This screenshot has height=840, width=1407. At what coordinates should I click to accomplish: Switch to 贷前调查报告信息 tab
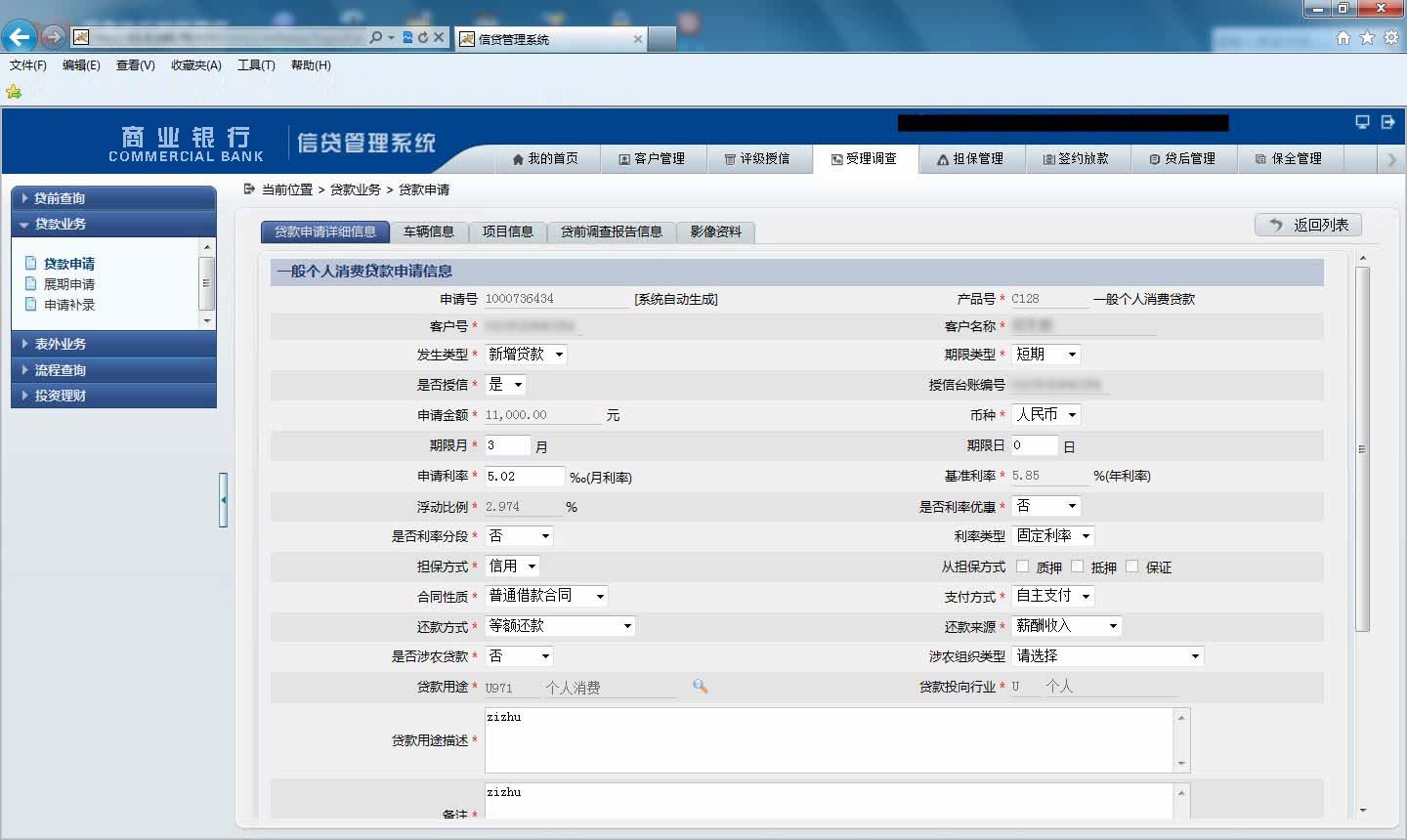point(612,231)
